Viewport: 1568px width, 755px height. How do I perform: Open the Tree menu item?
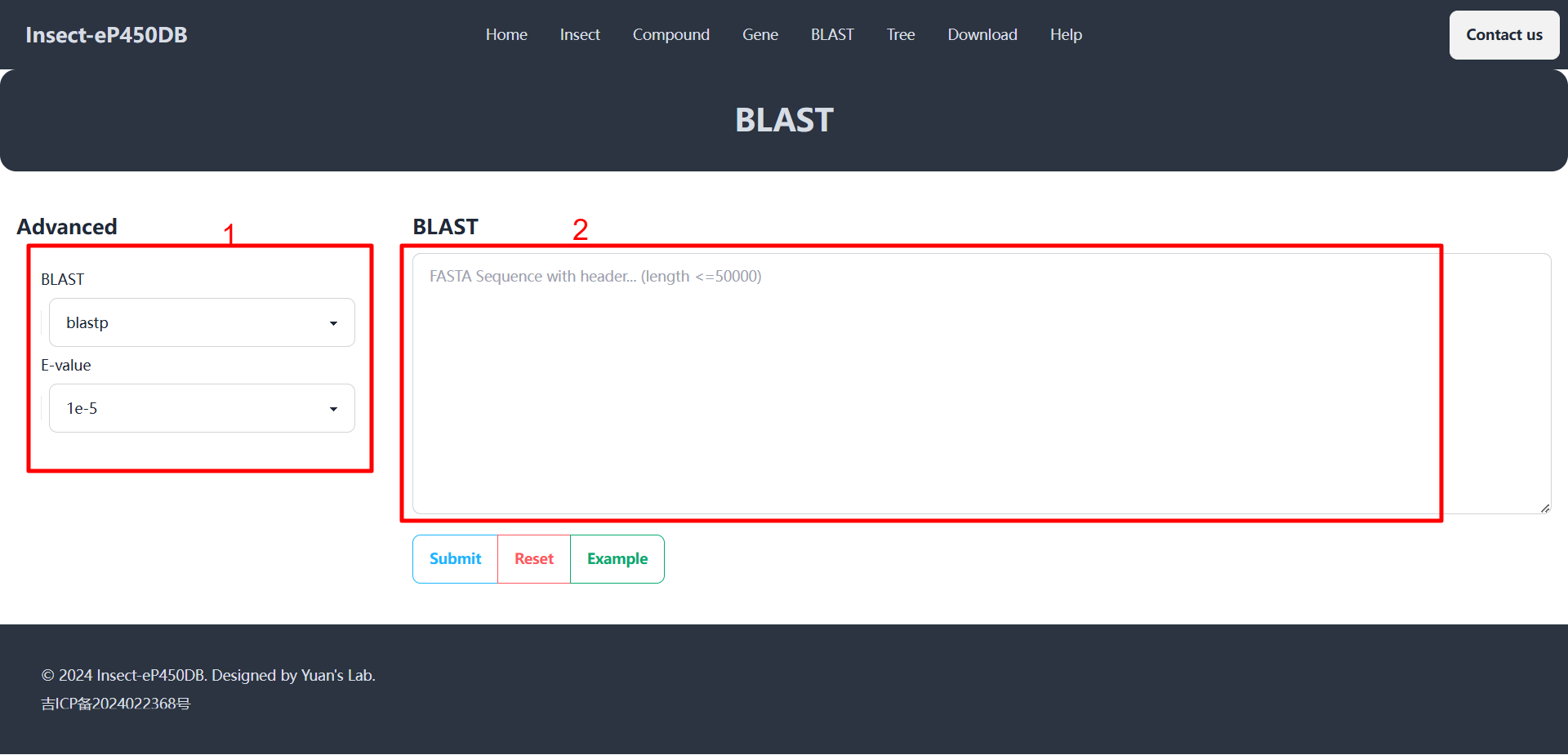pos(901,35)
